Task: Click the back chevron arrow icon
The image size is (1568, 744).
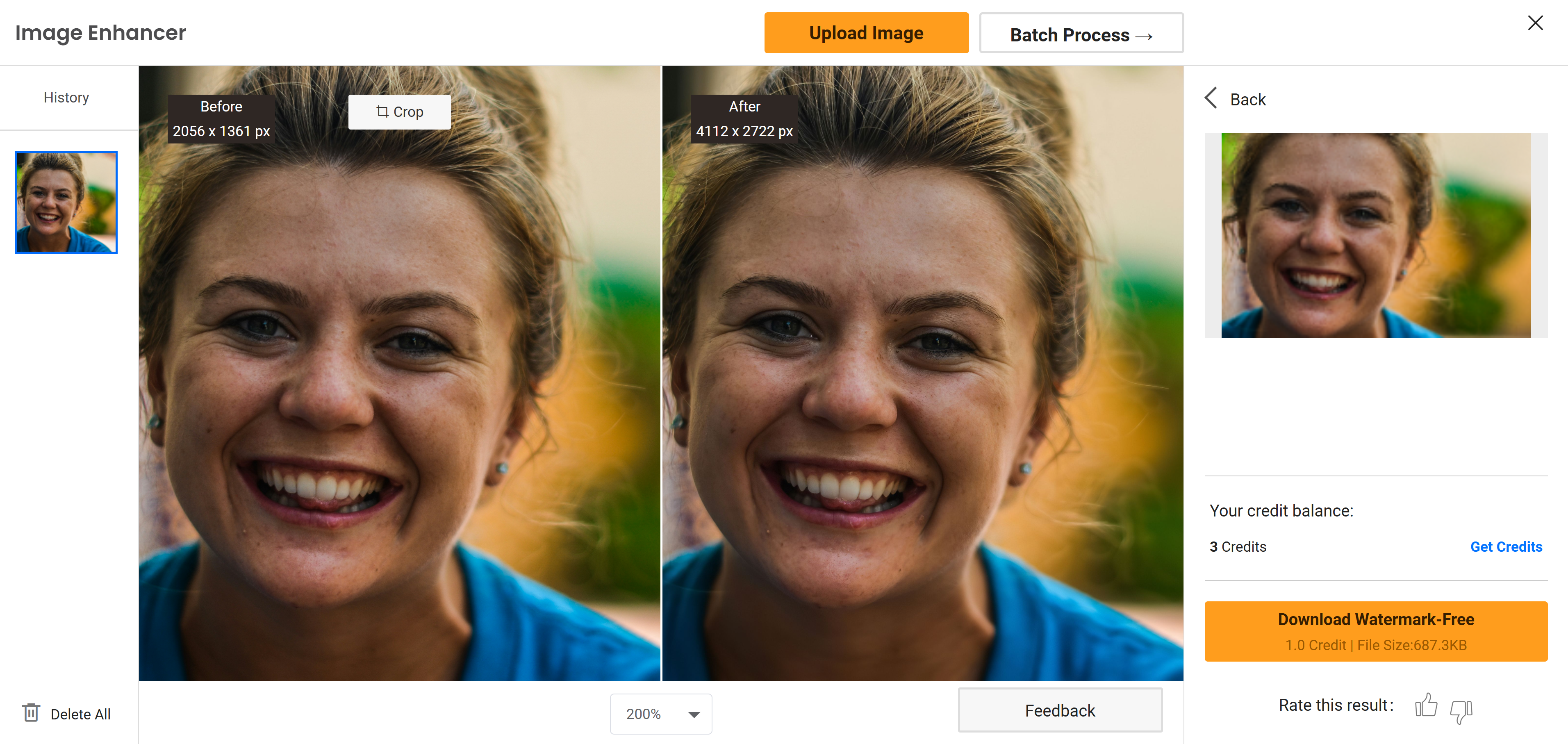Action: click(1211, 98)
